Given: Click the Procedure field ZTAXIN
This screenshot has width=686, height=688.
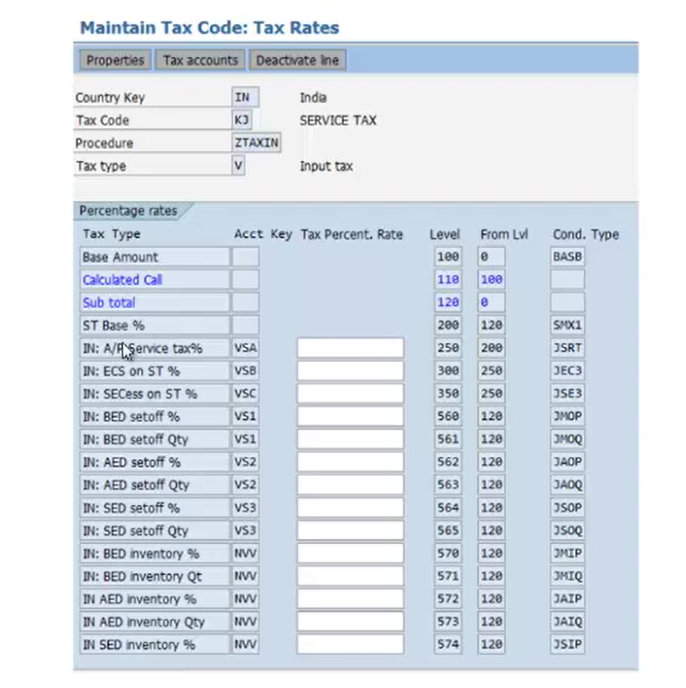Looking at the screenshot, I should [256, 143].
